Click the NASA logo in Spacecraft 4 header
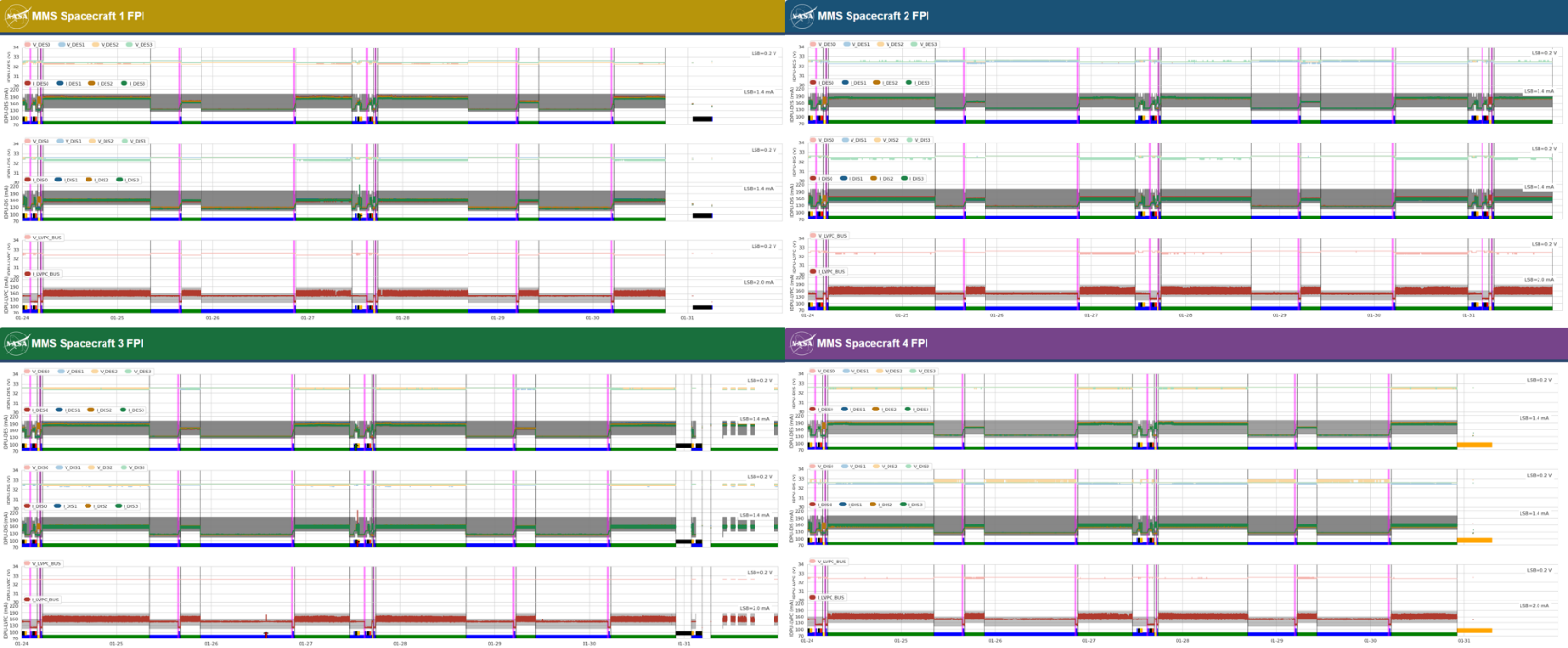 802,343
